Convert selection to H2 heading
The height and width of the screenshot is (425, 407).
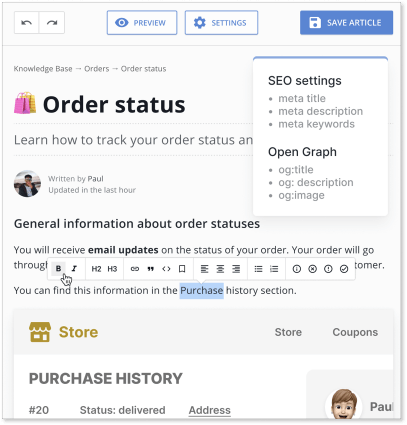tap(96, 269)
